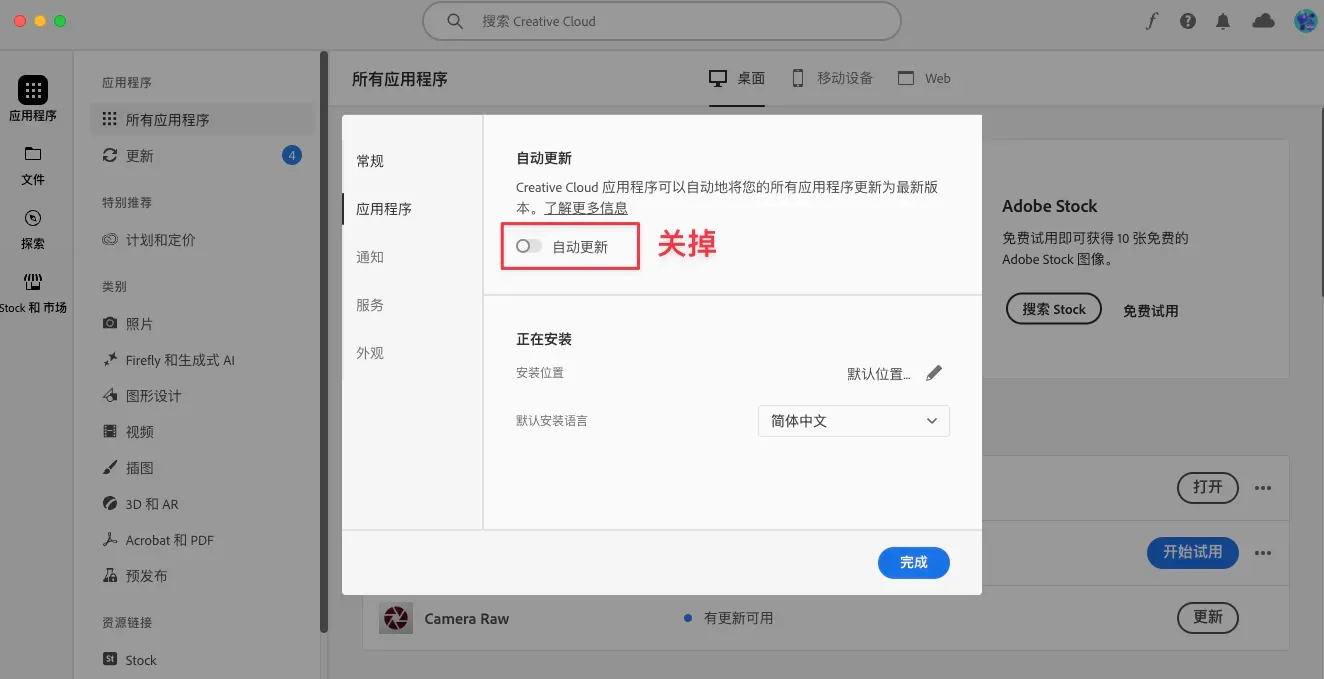Turn on the 自动更新 toggle switch

pyautogui.click(x=529, y=246)
